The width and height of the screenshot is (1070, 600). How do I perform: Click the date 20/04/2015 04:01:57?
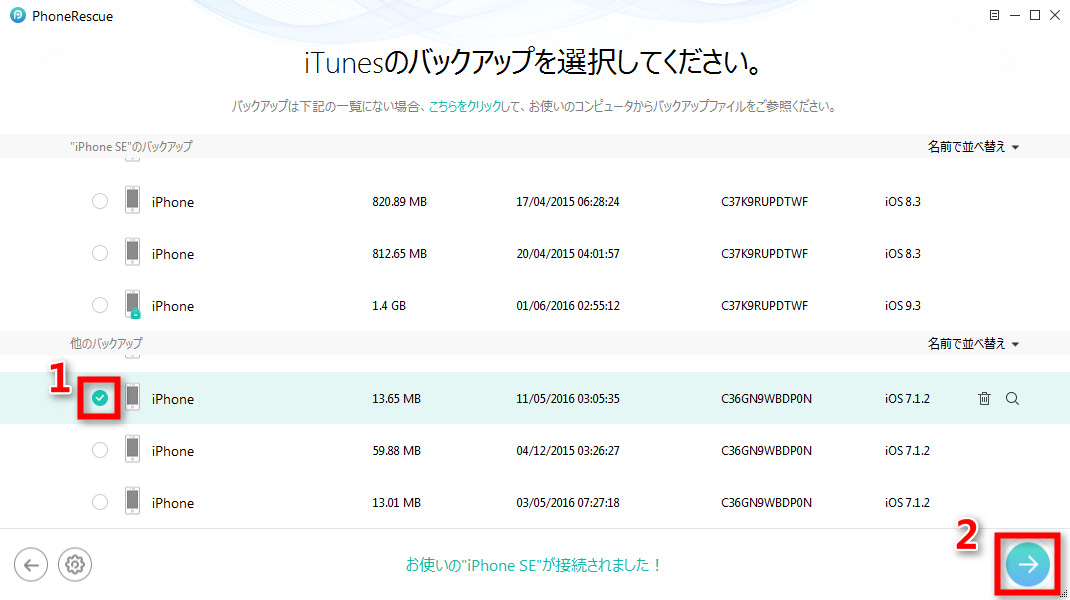pos(568,254)
